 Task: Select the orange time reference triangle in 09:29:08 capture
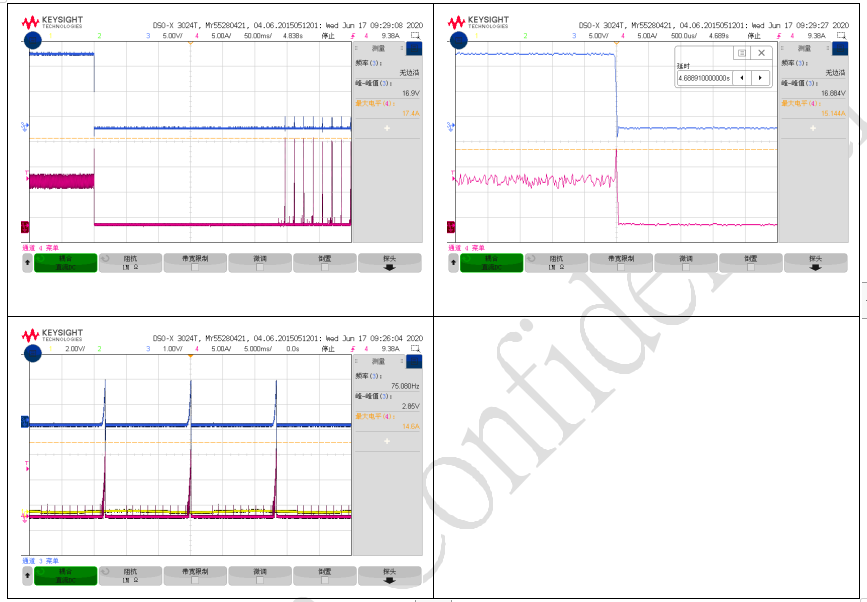point(190,44)
